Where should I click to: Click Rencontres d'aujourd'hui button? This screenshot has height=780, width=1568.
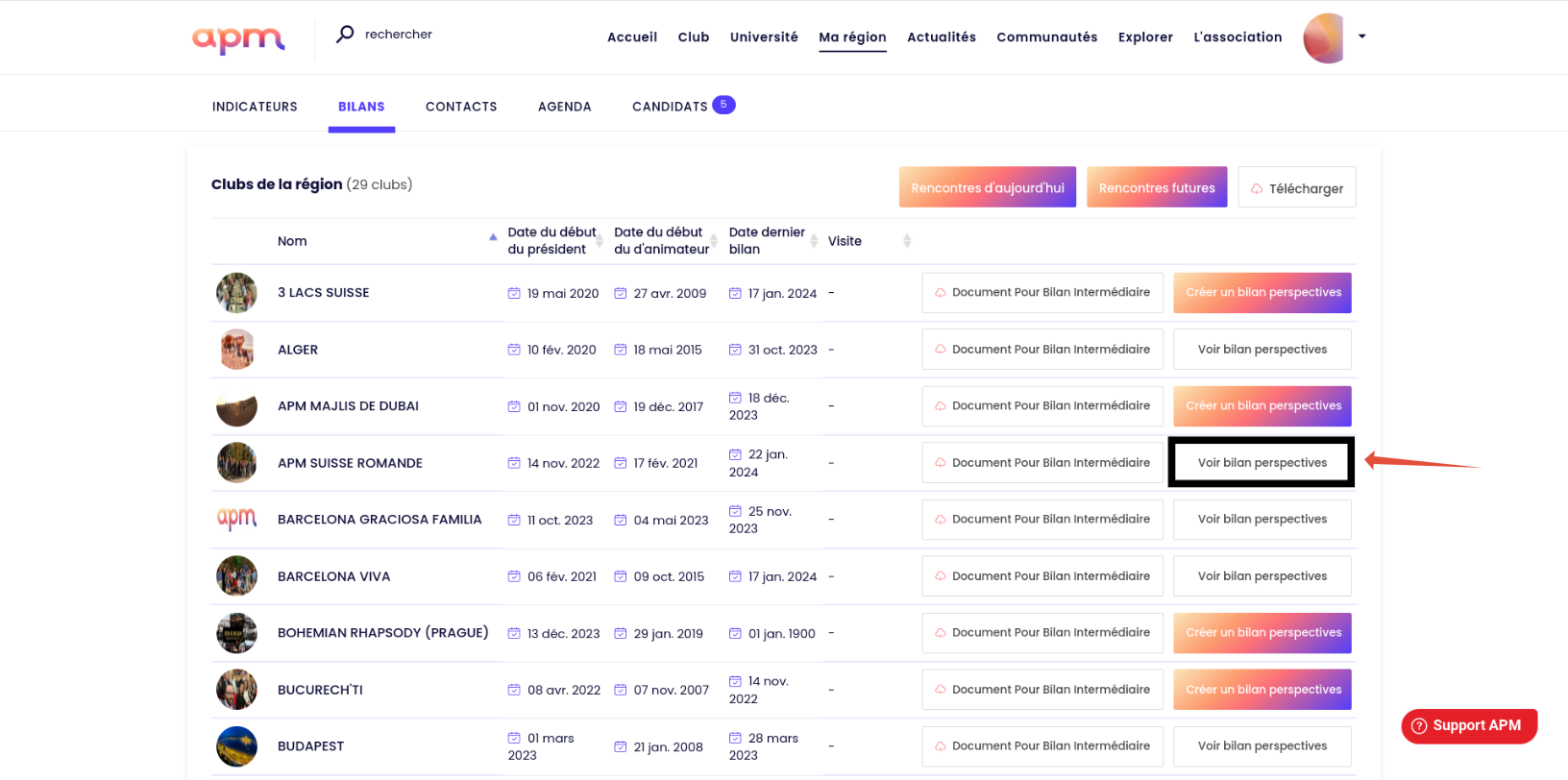tap(988, 187)
